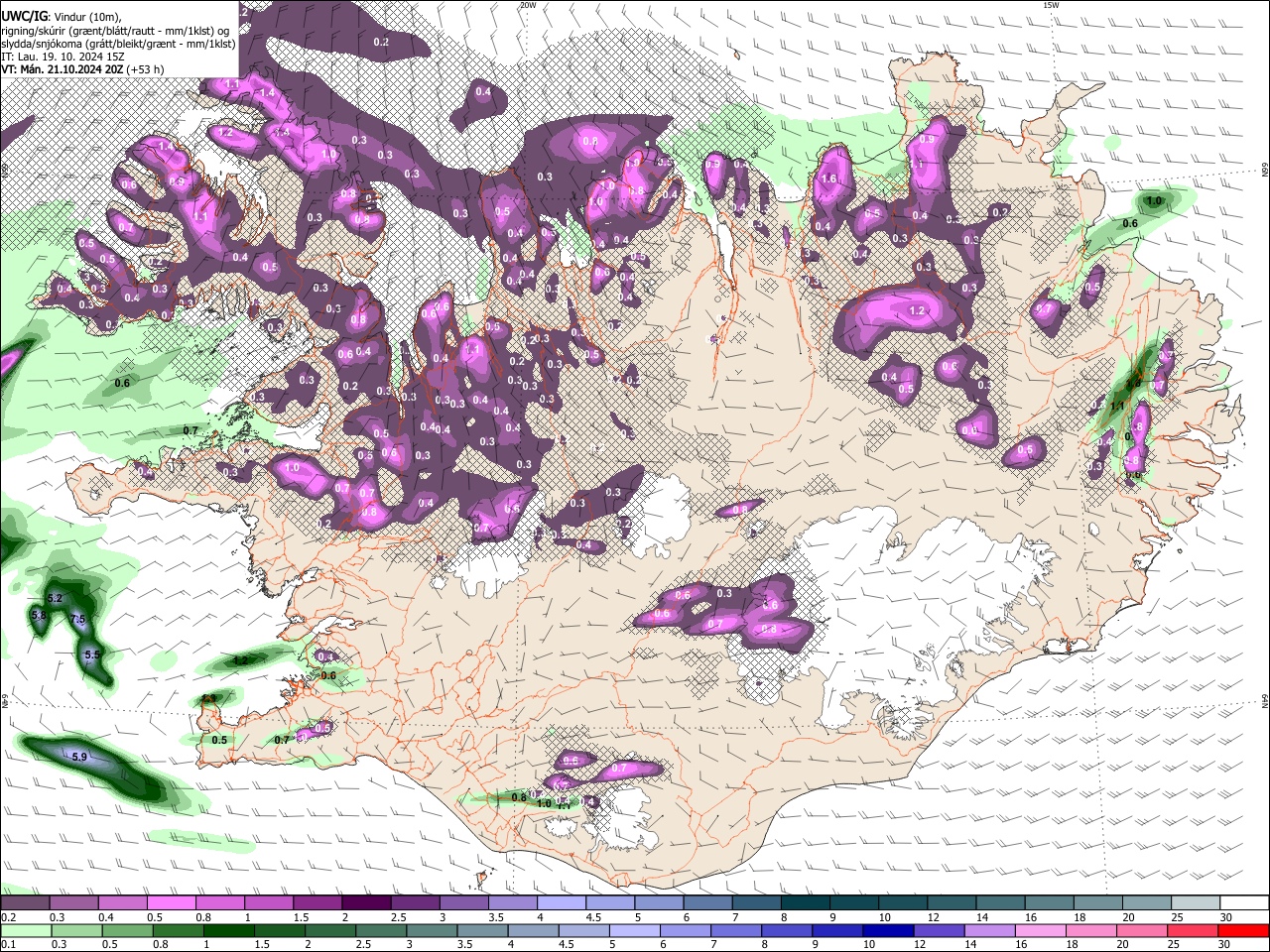Pick the darkest green 1–1.5 swatch, lower bar
The height and width of the screenshot is (952, 1270).
click(229, 931)
